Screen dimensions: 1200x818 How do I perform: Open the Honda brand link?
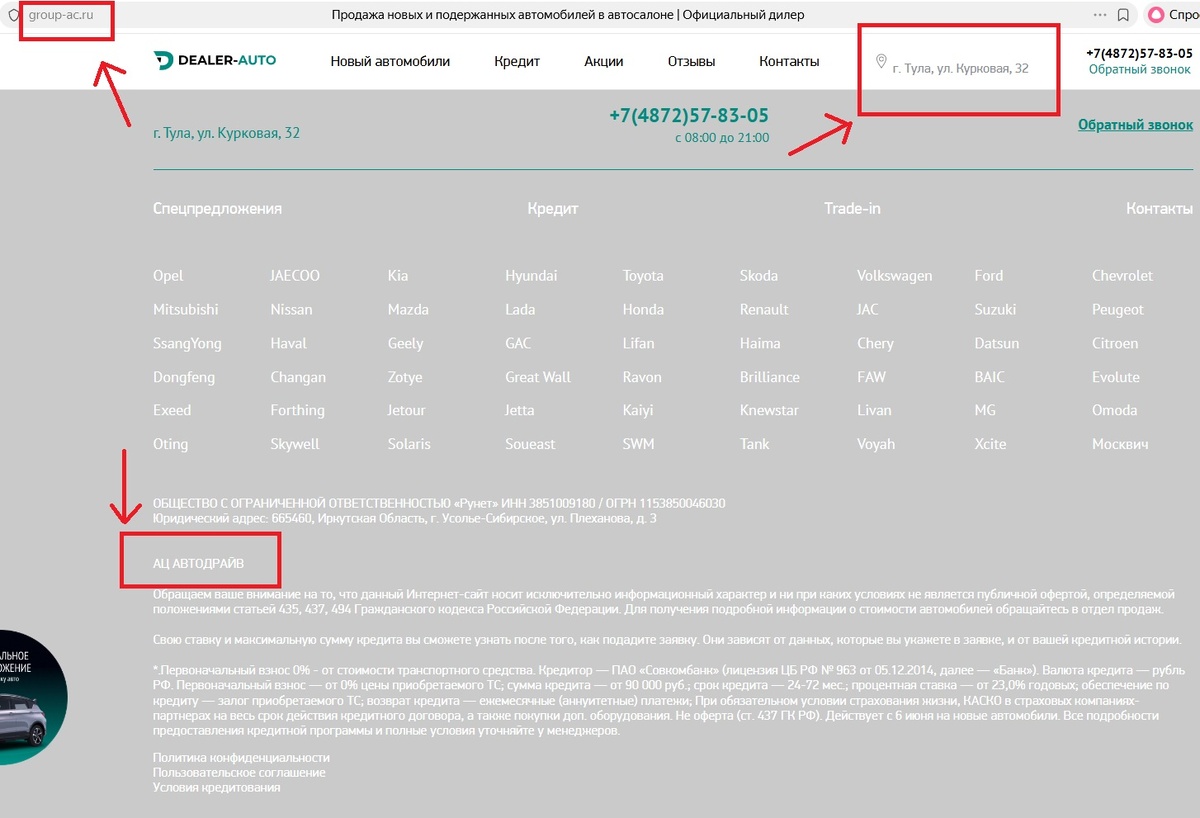click(x=643, y=310)
